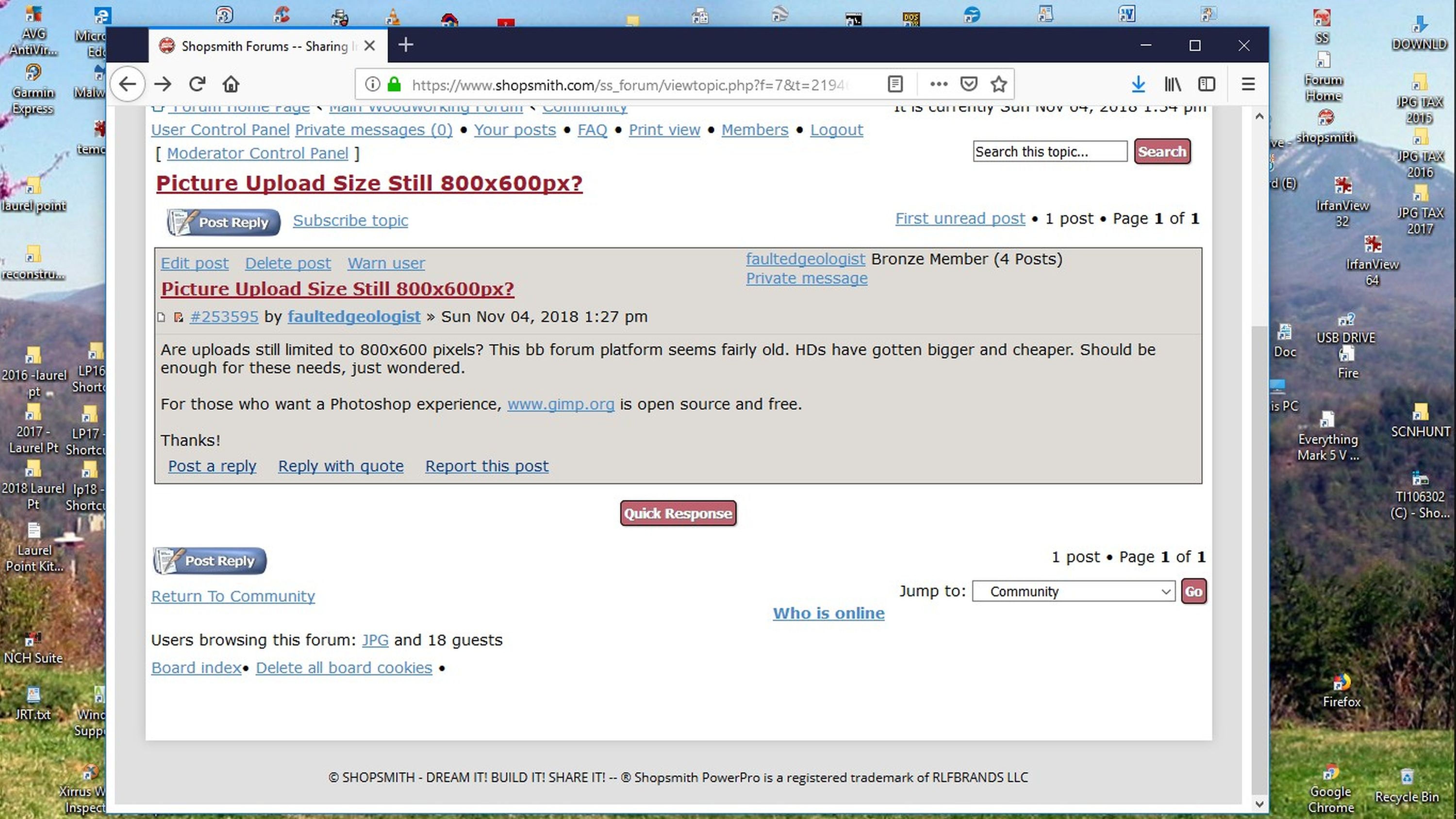
Task: Save page to Pocket icon
Action: coord(969,84)
